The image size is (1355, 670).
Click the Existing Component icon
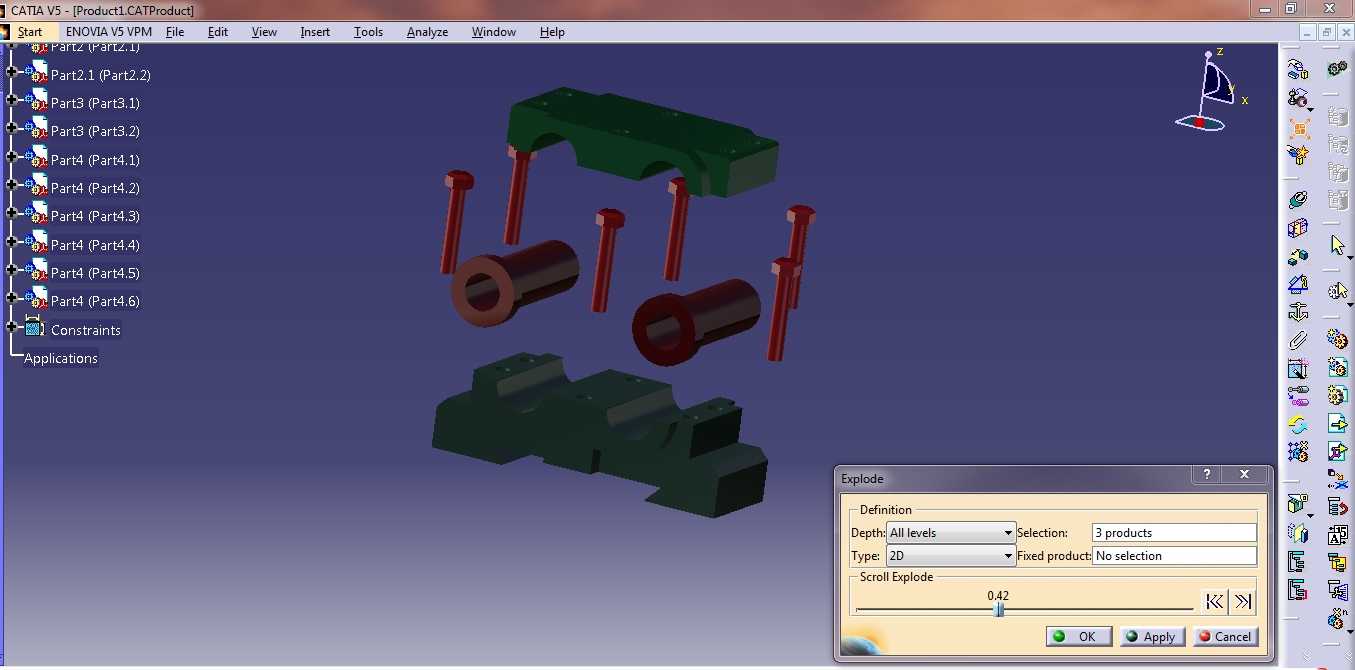coord(1338,423)
